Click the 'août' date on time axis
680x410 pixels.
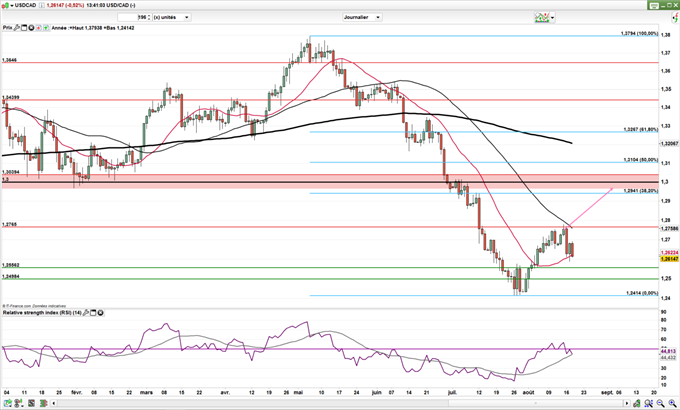click(528, 392)
